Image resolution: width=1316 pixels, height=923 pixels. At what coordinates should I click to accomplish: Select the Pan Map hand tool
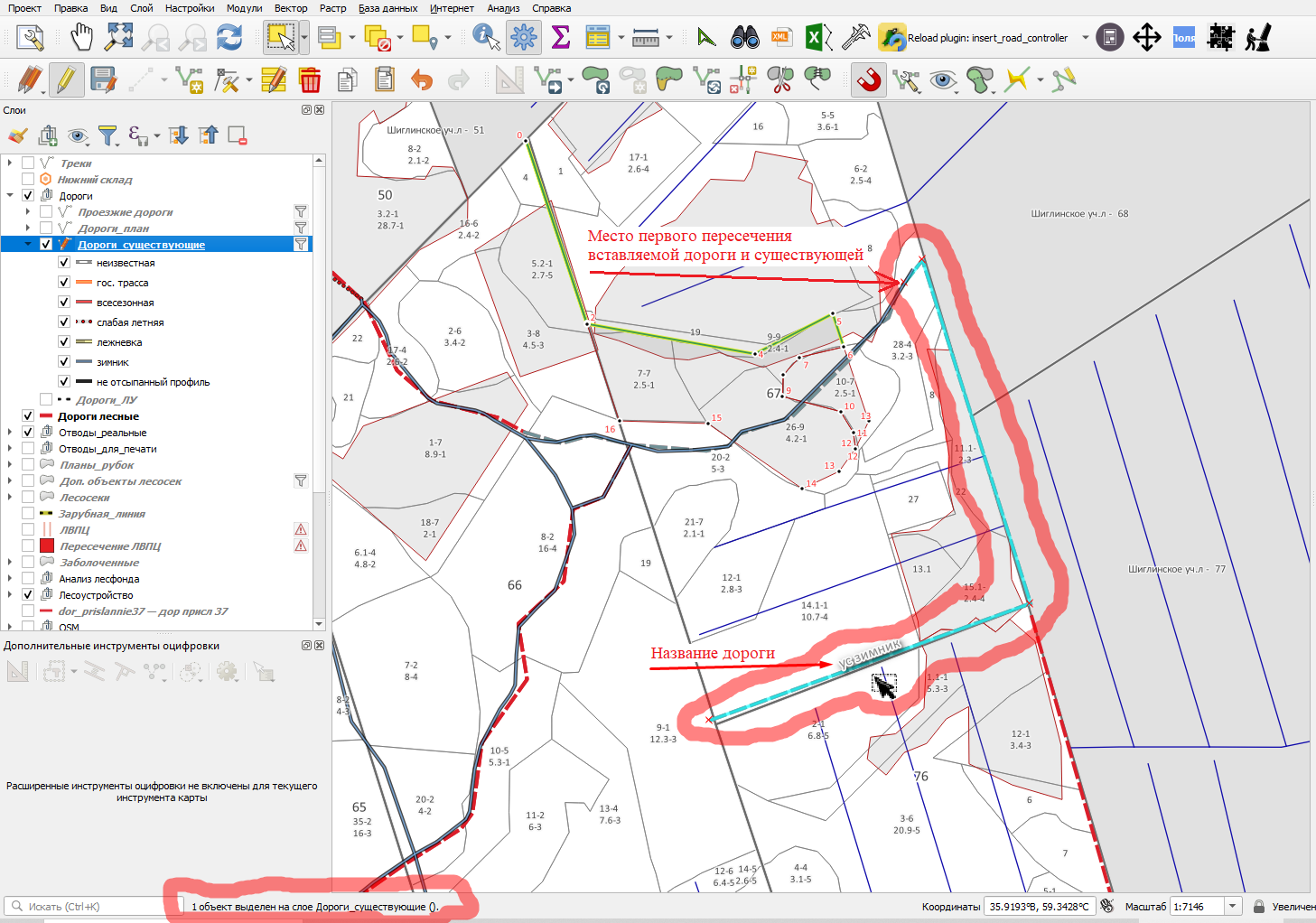click(82, 38)
